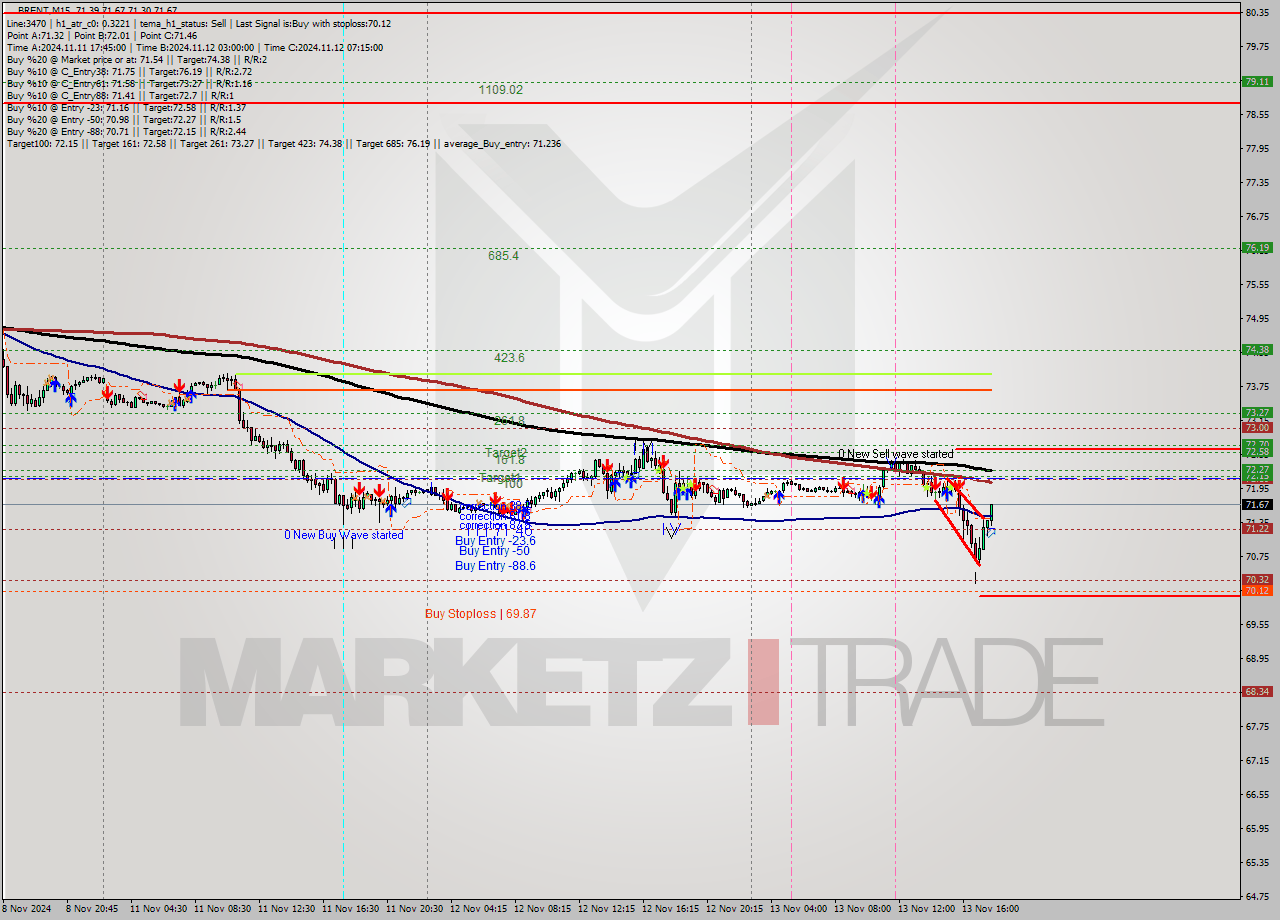Click the '13 Nov 16:00' time axis label
Screen dimensions: 1280x920
pyautogui.click(x=991, y=909)
